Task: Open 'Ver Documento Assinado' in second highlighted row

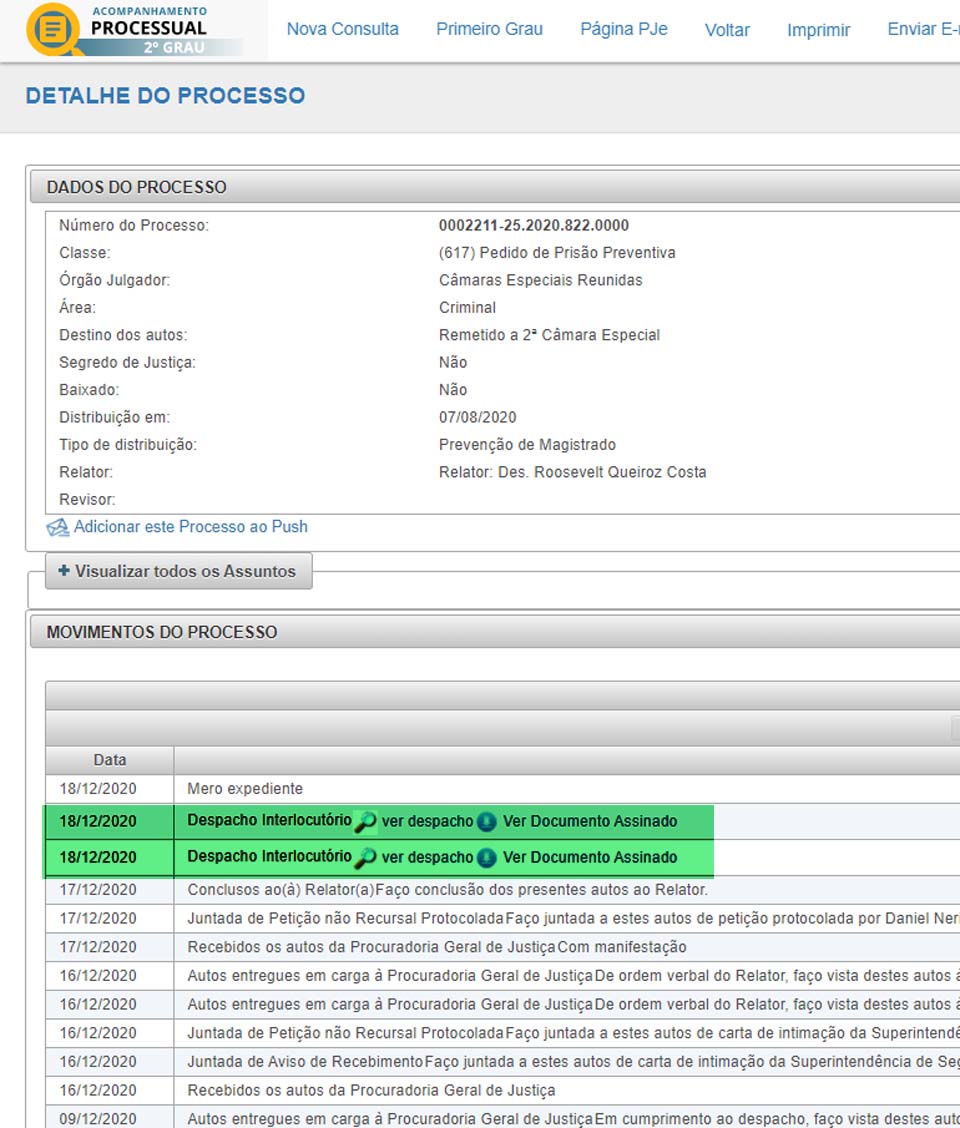Action: coord(589,857)
